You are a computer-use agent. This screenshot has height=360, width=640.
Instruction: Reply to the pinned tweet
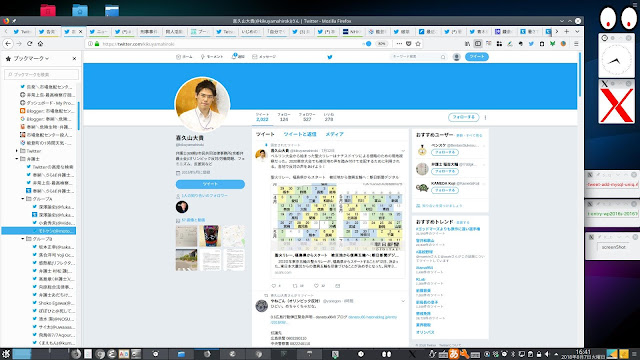[x=273, y=286]
